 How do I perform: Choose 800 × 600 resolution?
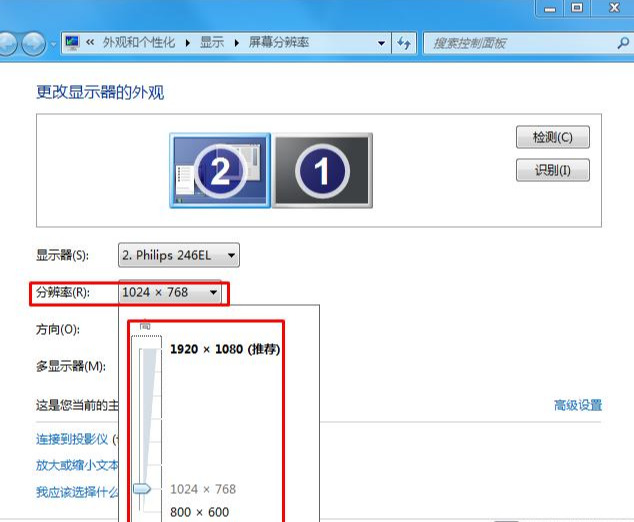click(x=200, y=512)
